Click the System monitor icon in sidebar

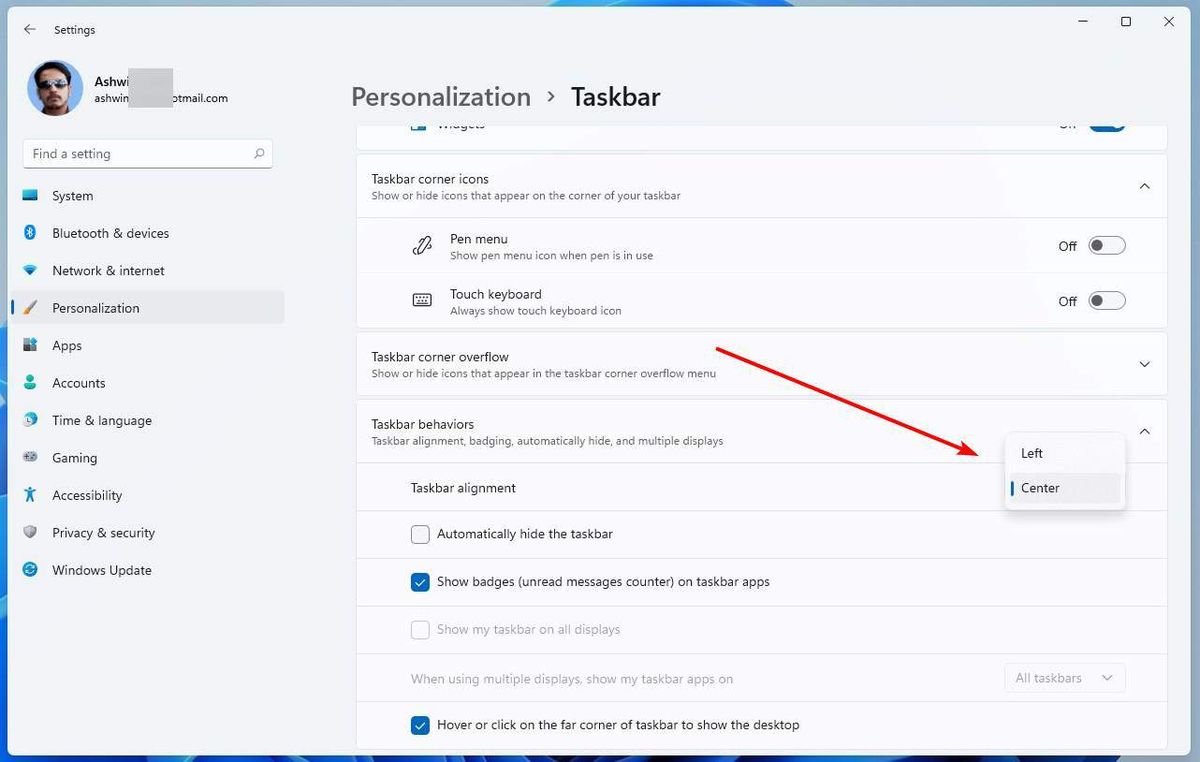(30, 196)
